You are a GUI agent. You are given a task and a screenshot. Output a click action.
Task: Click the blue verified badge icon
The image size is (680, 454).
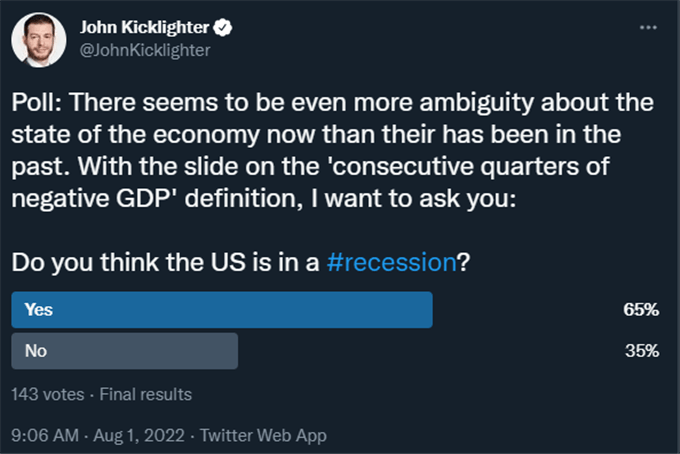pos(223,28)
